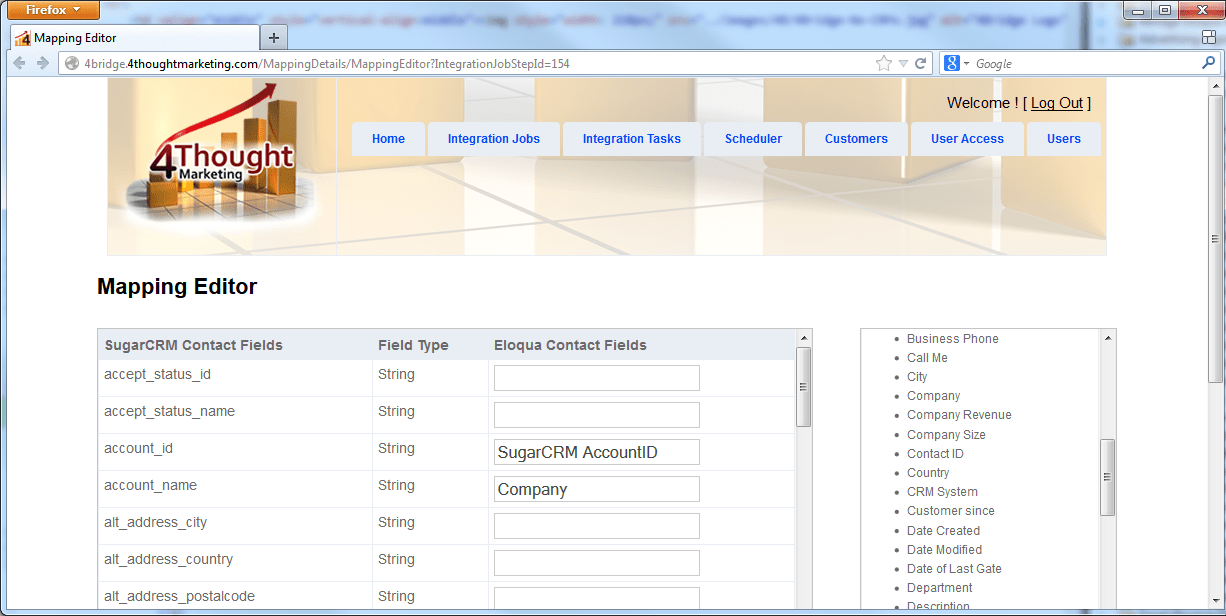This screenshot has height=616, width=1226.
Task: Click the browser Back arrow
Action: click(x=19, y=63)
